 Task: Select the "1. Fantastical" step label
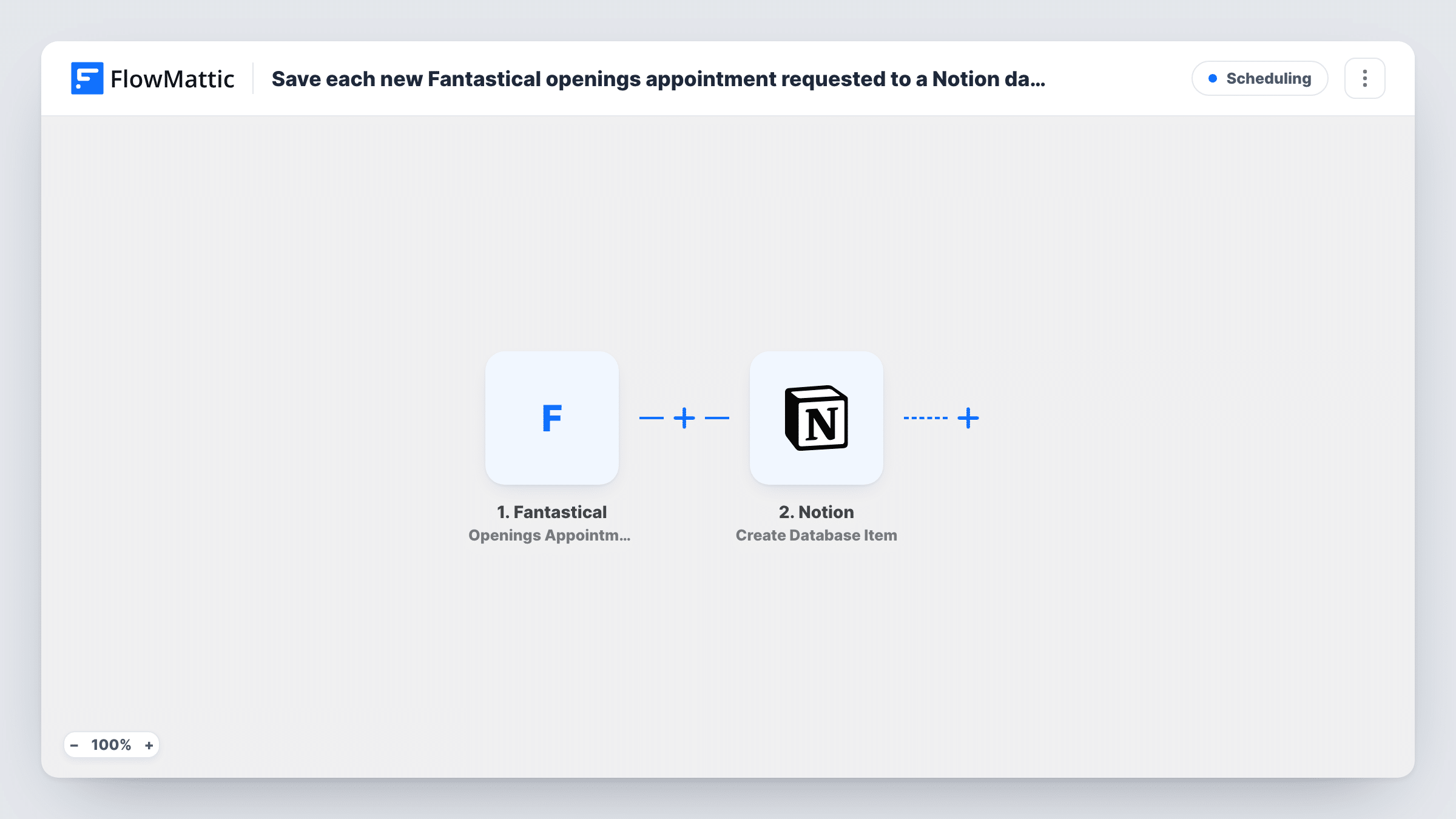[x=551, y=512]
